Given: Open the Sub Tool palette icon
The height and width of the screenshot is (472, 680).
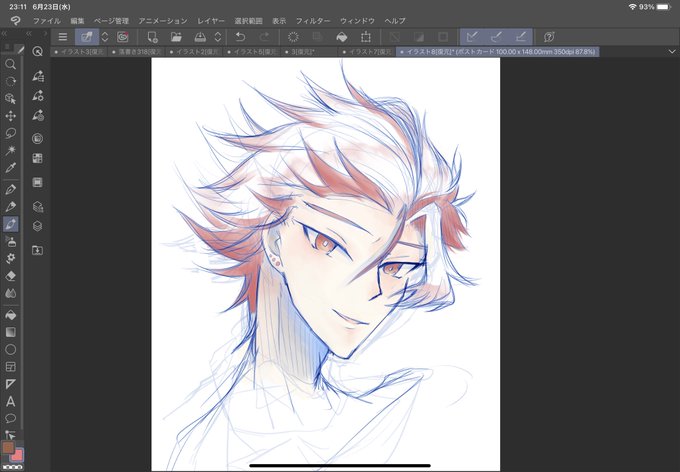Looking at the screenshot, I should pyautogui.click(x=38, y=76).
